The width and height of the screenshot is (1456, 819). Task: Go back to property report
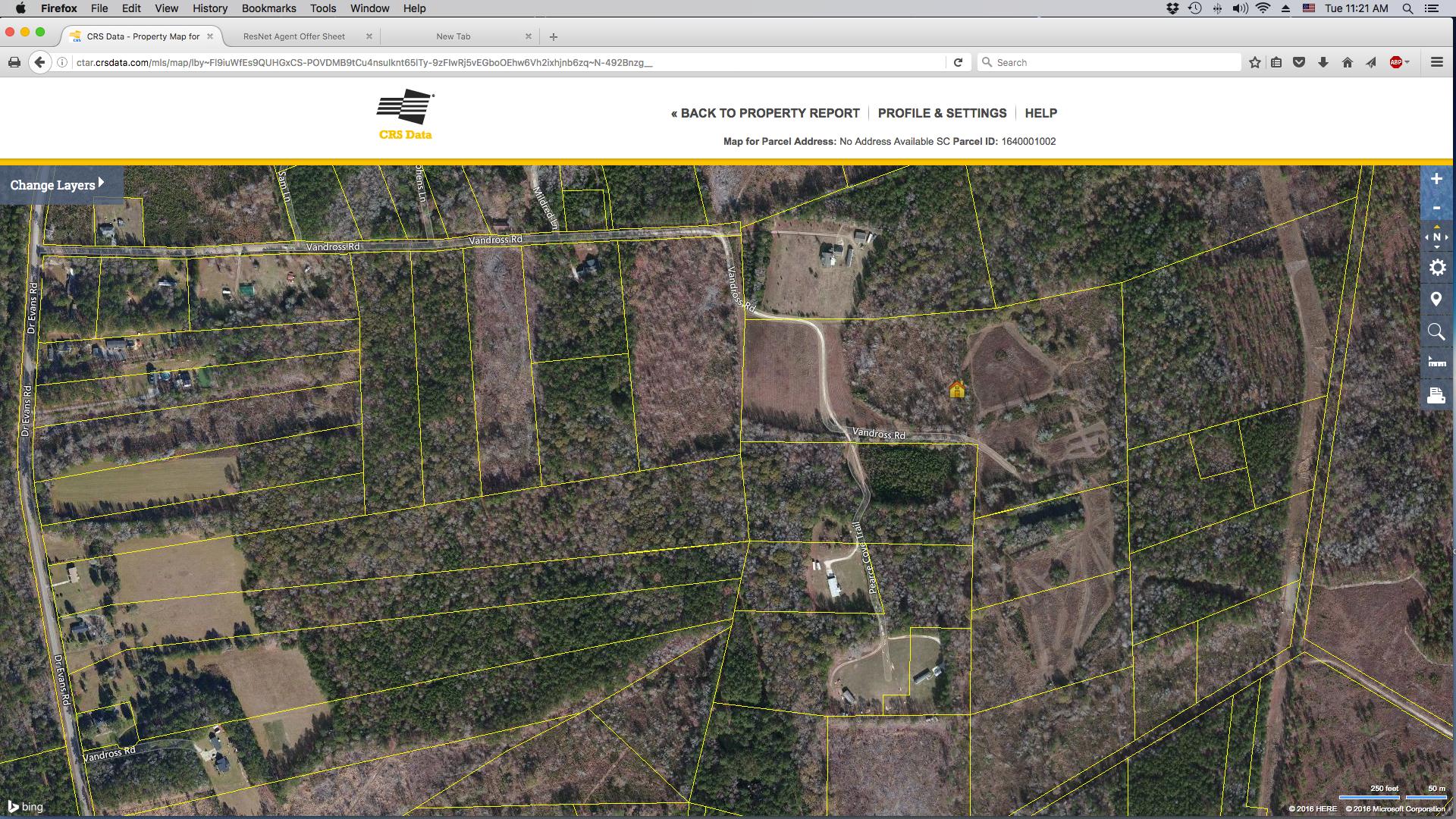tap(765, 113)
